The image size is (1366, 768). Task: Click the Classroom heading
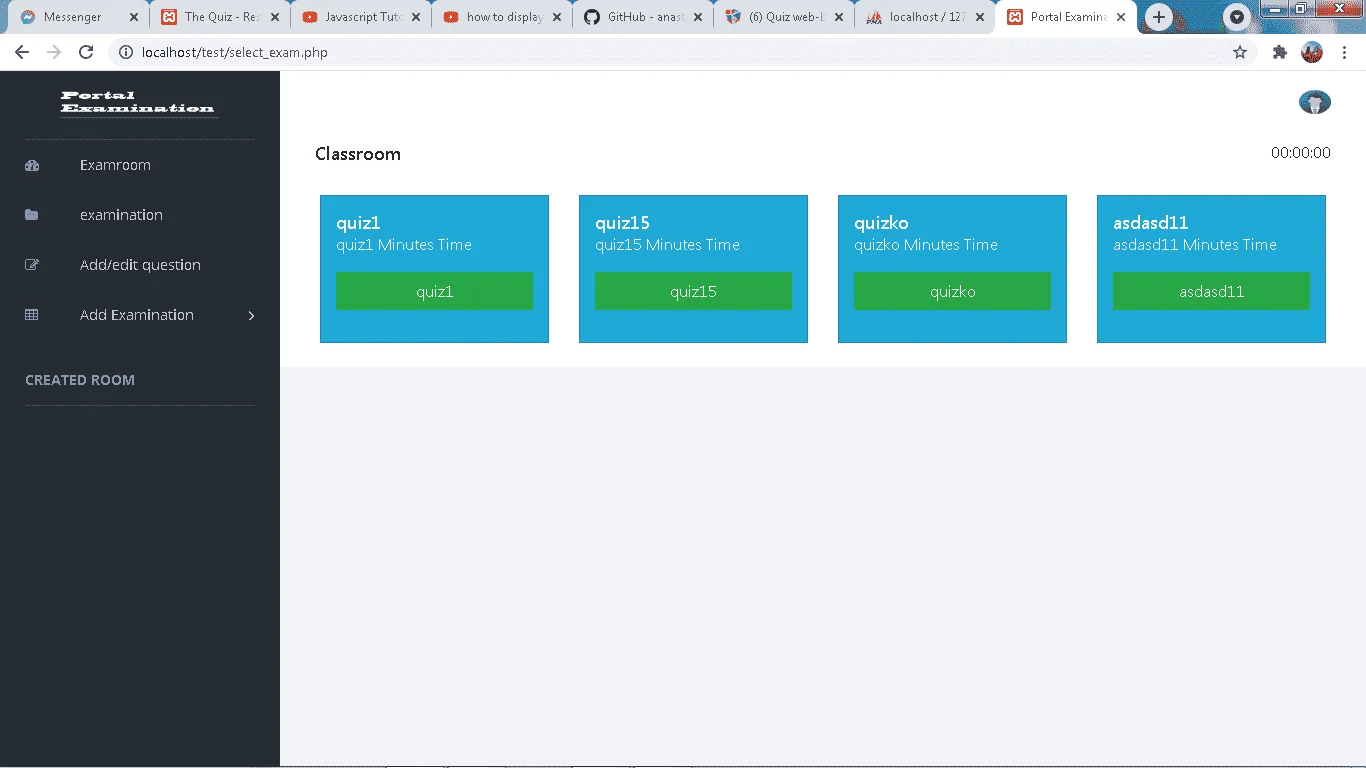point(358,154)
